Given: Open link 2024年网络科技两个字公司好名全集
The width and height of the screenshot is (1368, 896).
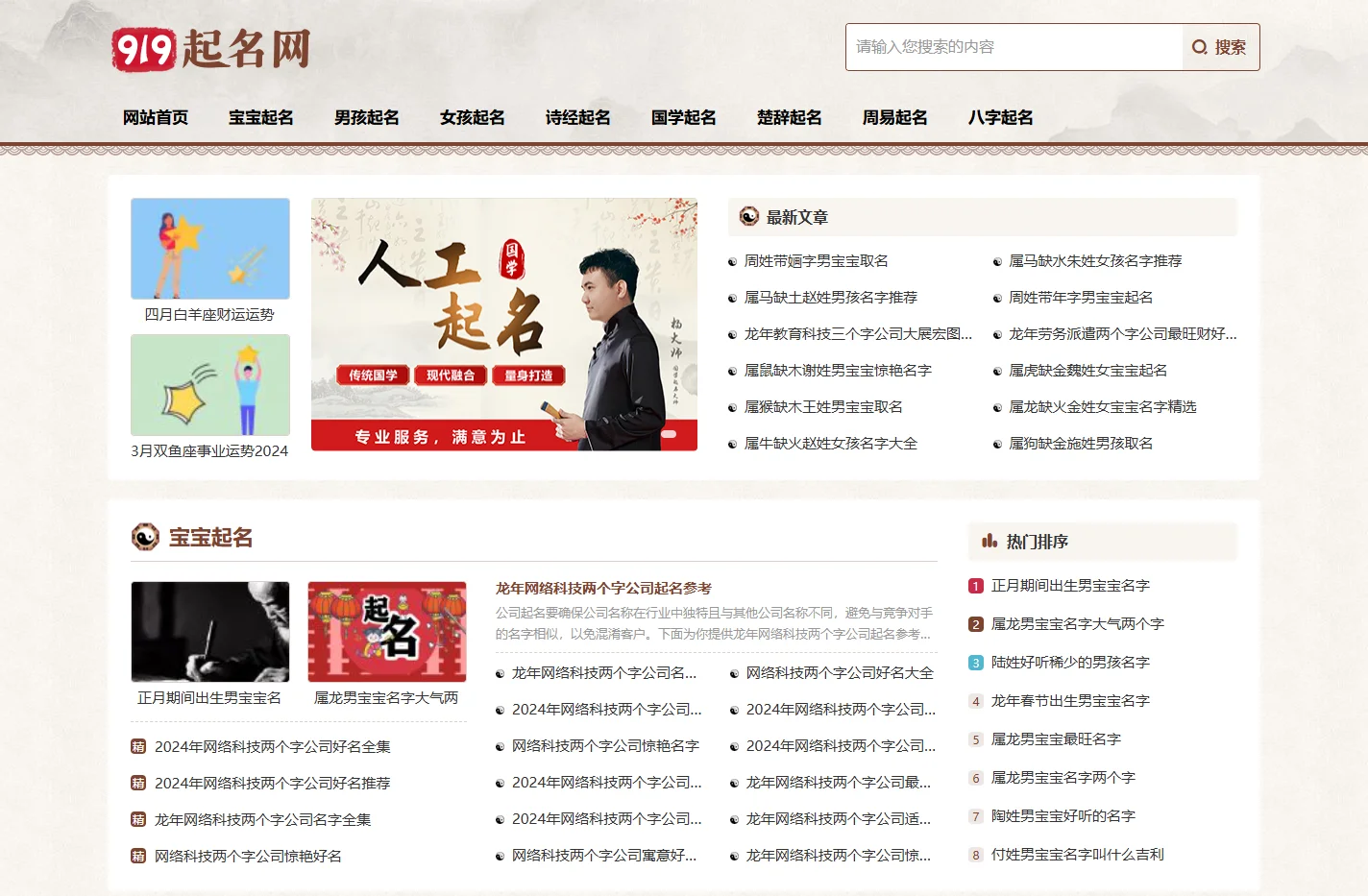Looking at the screenshot, I should click(273, 746).
